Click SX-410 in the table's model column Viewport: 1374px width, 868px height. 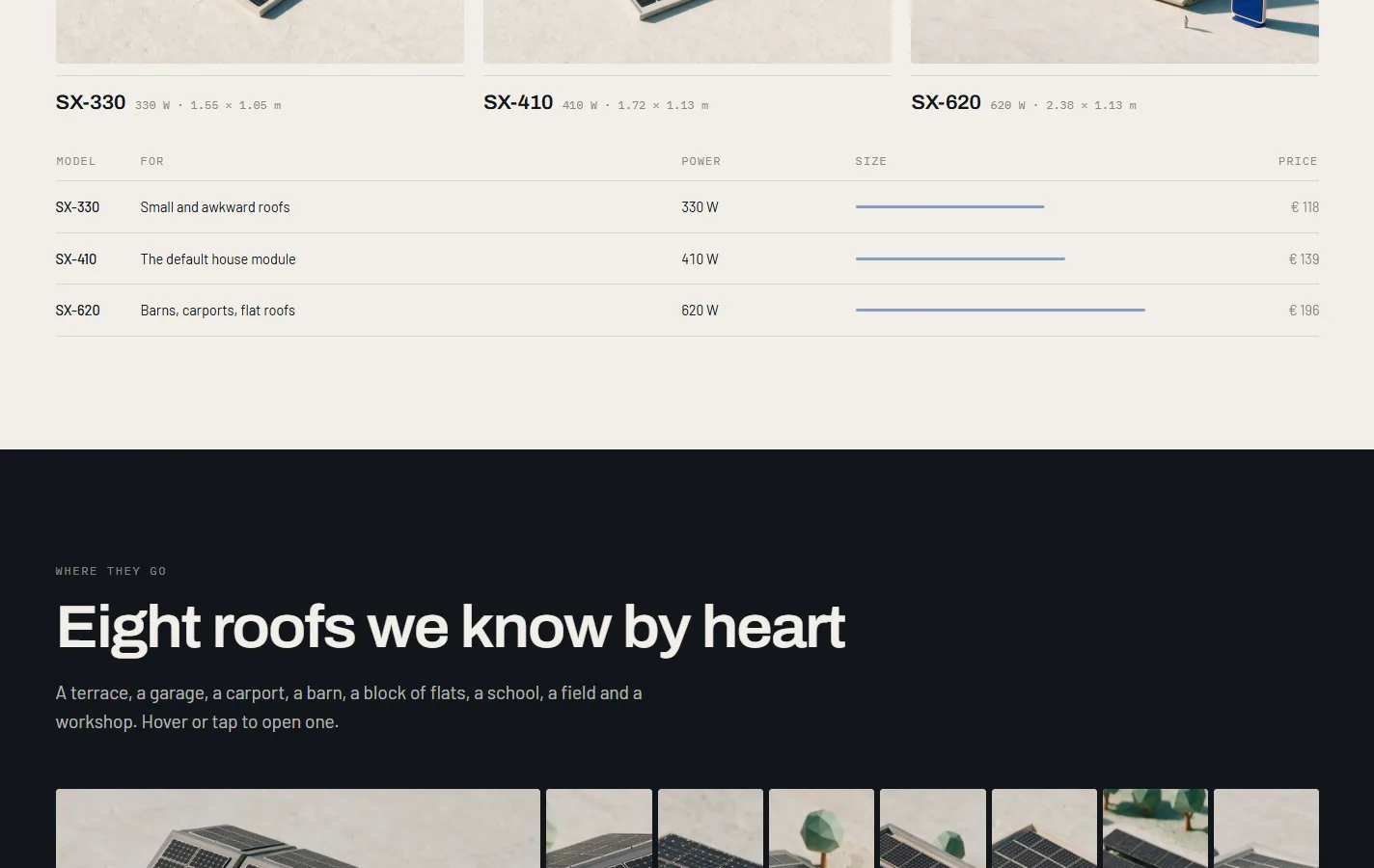(x=76, y=259)
